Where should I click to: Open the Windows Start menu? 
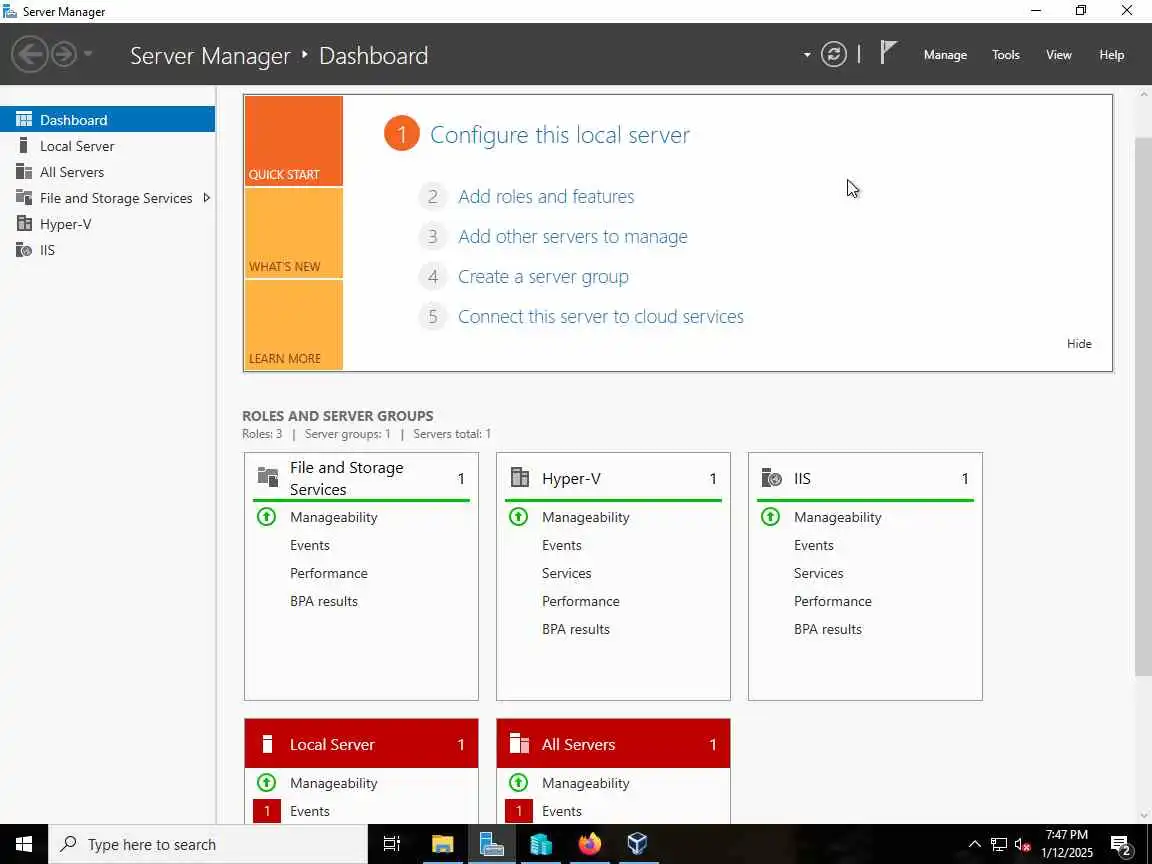[x=24, y=844]
